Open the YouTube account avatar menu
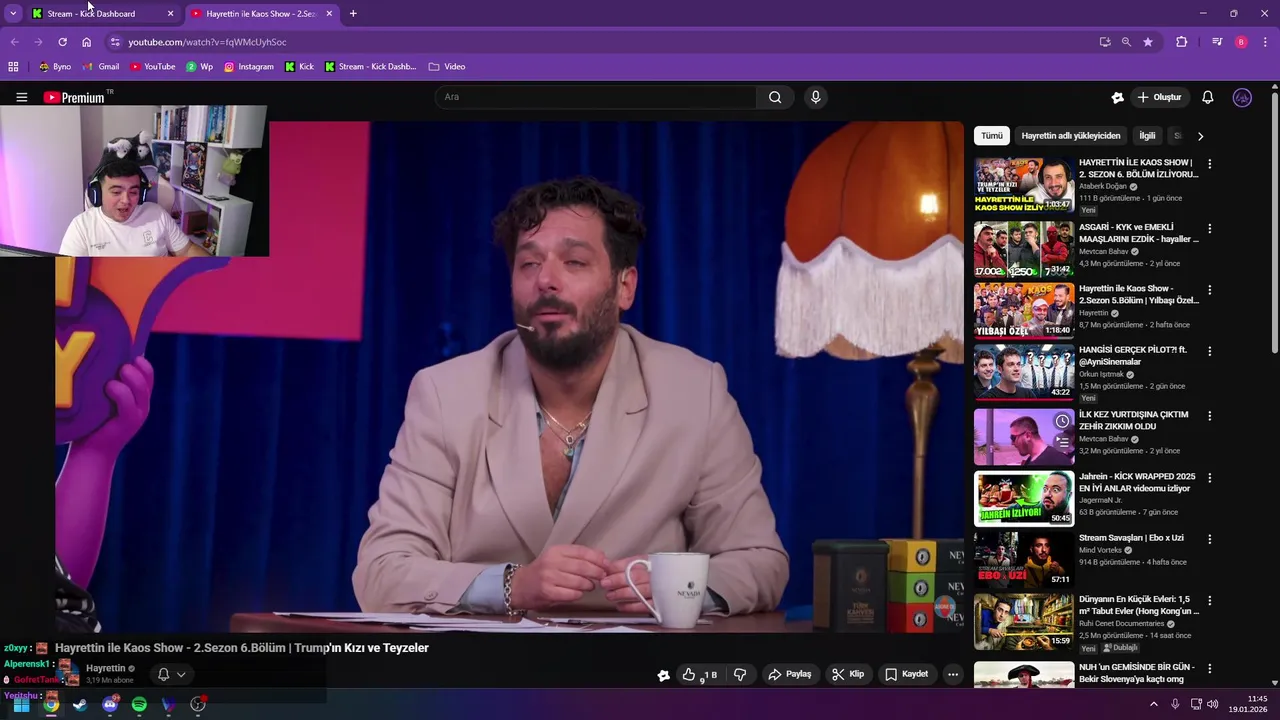Image resolution: width=1280 pixels, height=720 pixels. tap(1242, 97)
